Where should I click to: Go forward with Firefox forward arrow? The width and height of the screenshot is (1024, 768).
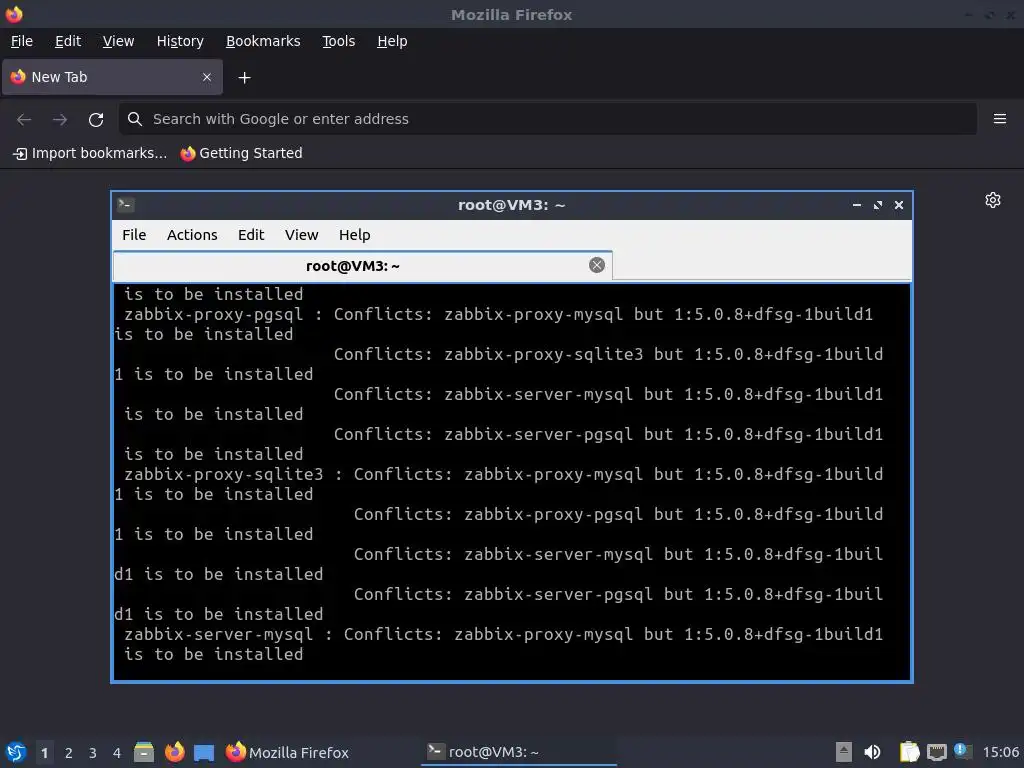pyautogui.click(x=60, y=120)
